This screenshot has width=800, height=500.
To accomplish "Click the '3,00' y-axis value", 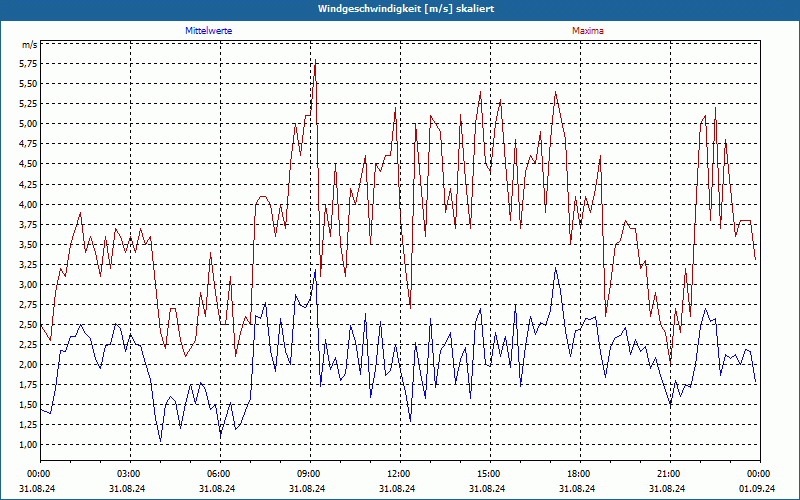I will click(x=28, y=284).
